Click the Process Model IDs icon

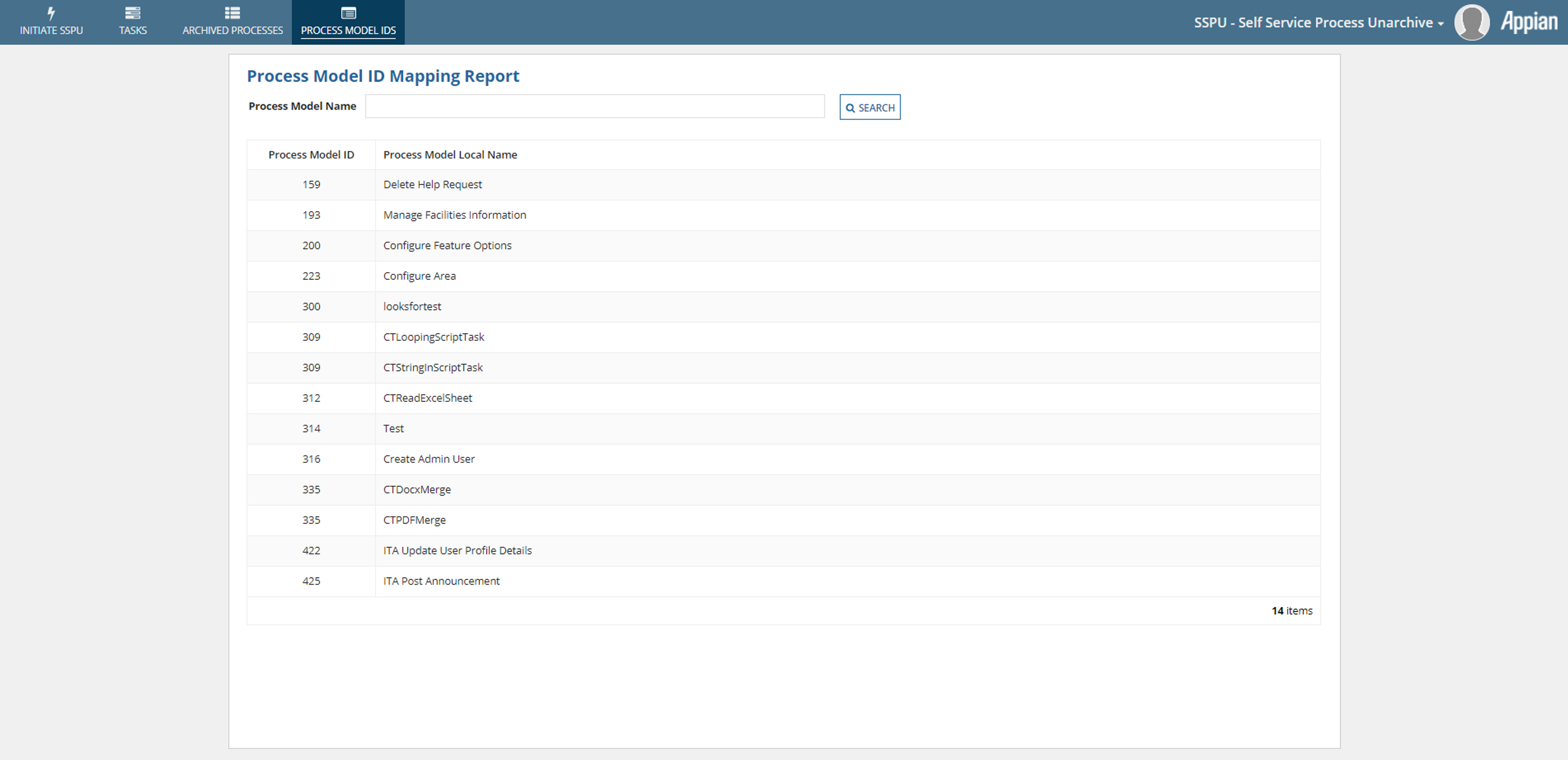point(348,13)
